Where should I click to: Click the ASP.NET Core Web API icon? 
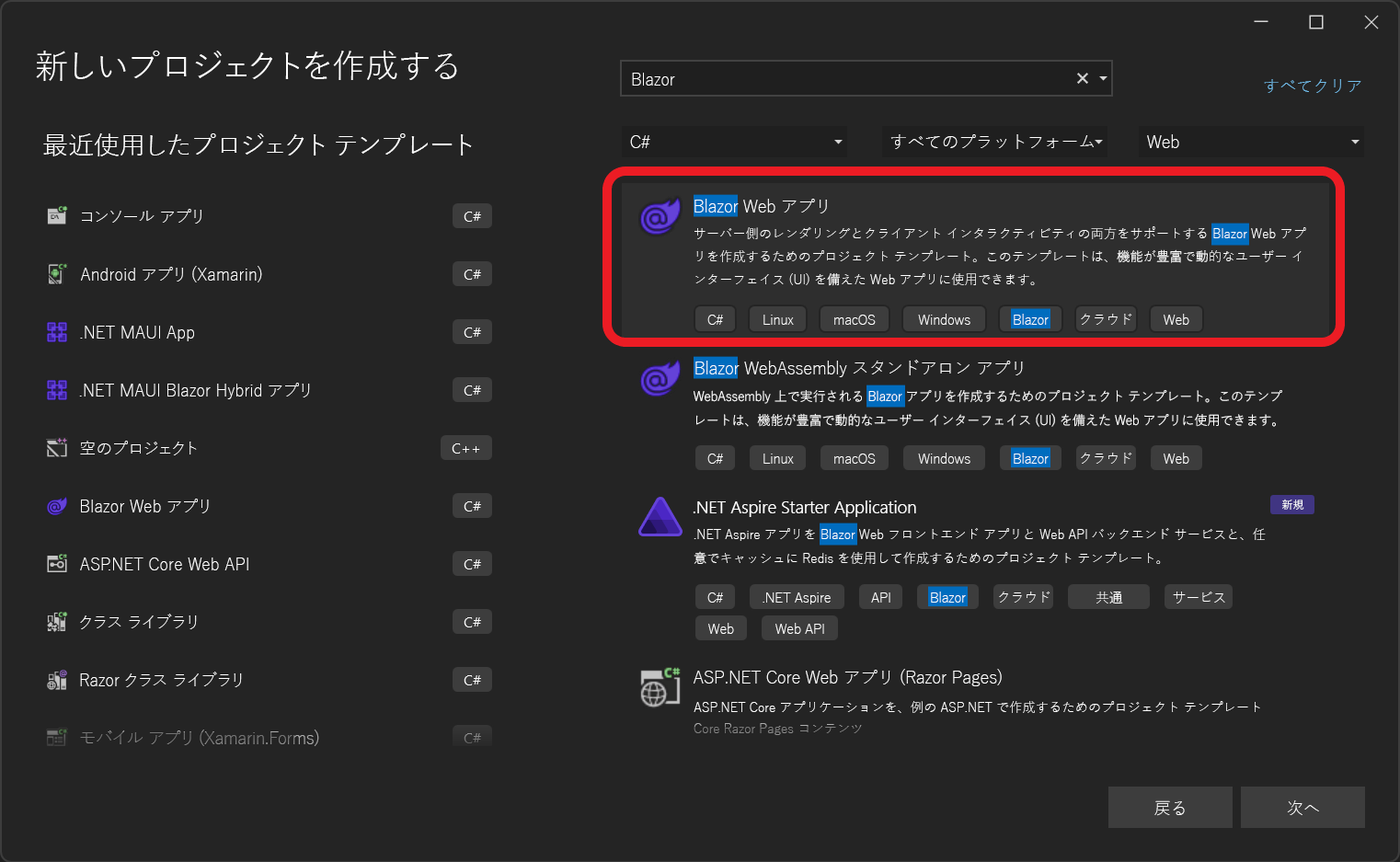57,564
